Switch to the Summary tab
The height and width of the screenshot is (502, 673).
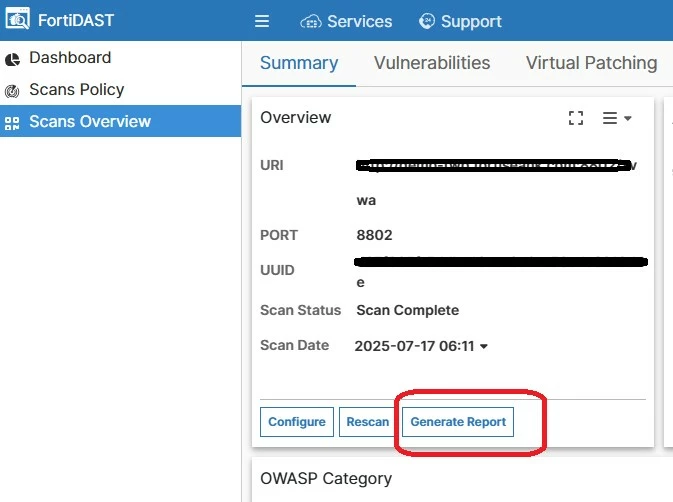(299, 63)
